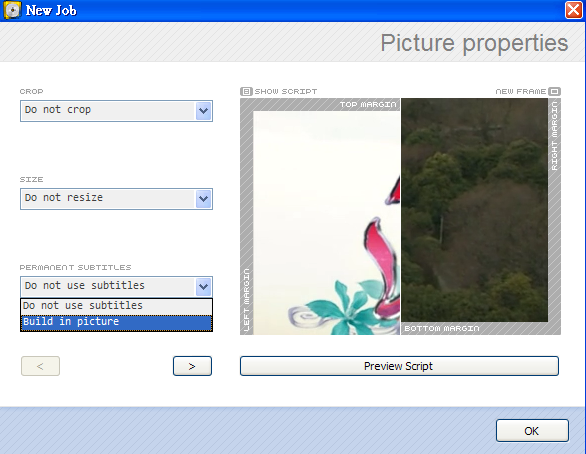Expand the Crop dropdown arrow

[203, 111]
